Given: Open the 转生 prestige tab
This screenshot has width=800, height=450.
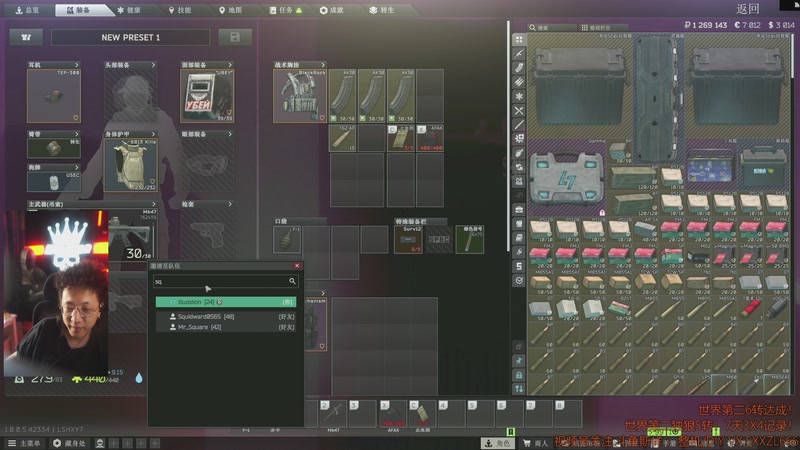Looking at the screenshot, I should coord(382,10).
